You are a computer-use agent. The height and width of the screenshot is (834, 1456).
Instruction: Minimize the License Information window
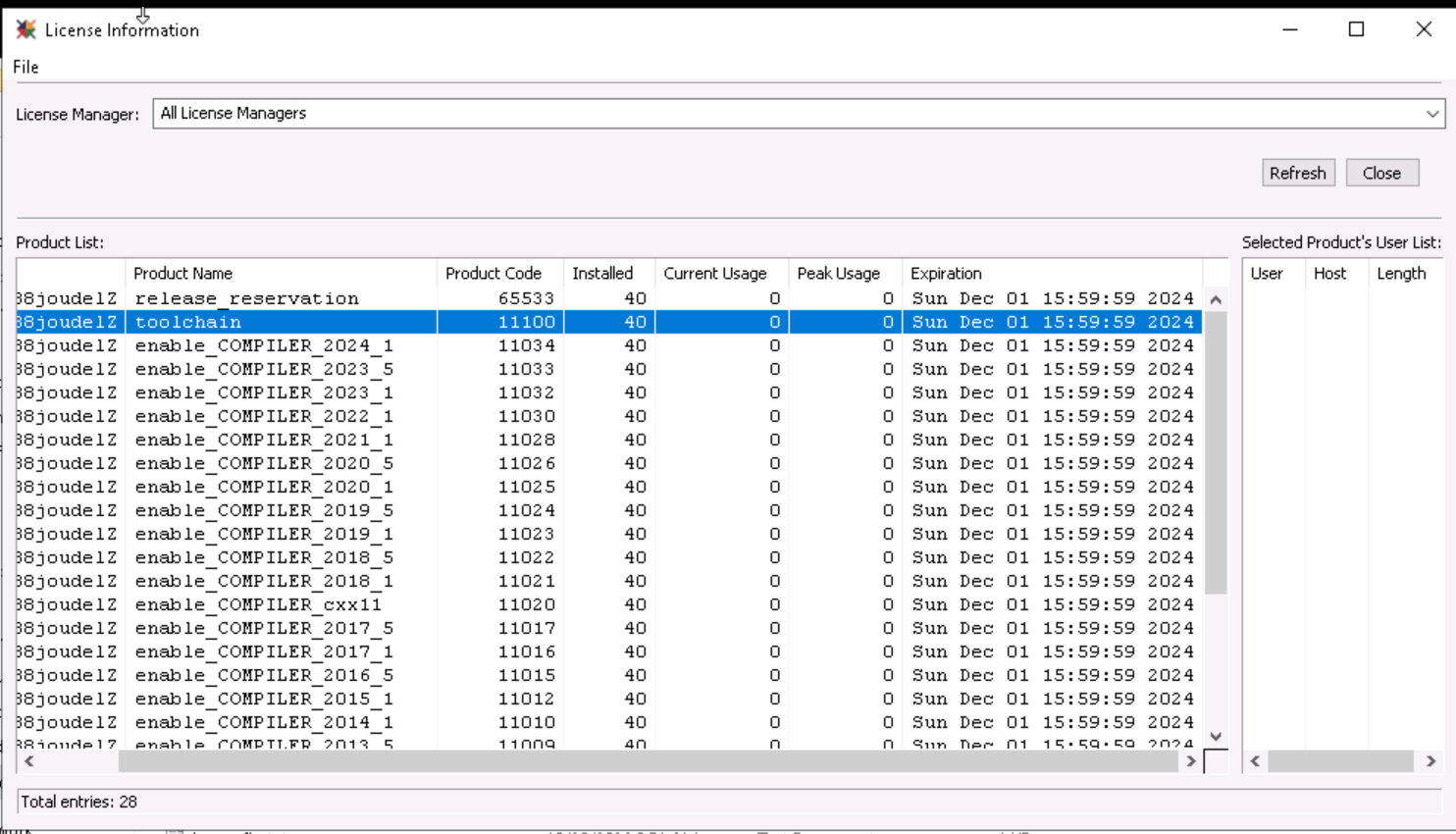(1290, 29)
